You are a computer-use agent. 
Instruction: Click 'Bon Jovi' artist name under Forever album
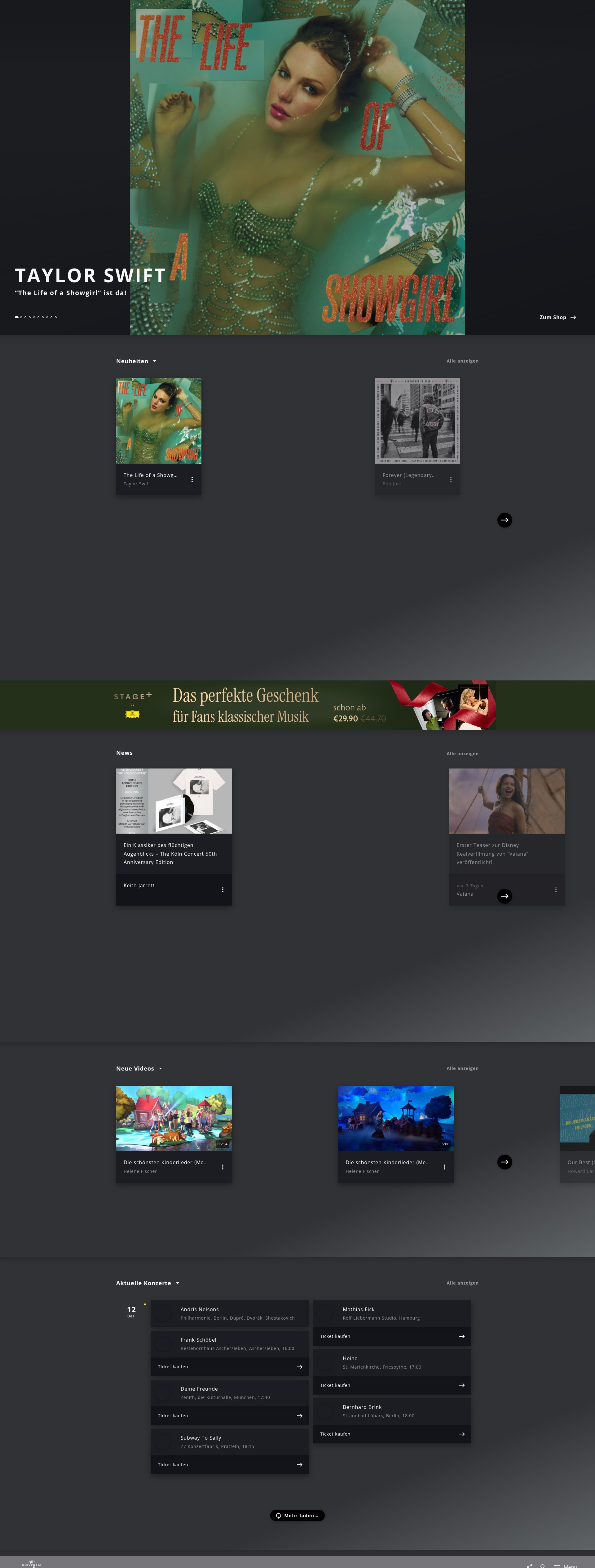coord(392,484)
